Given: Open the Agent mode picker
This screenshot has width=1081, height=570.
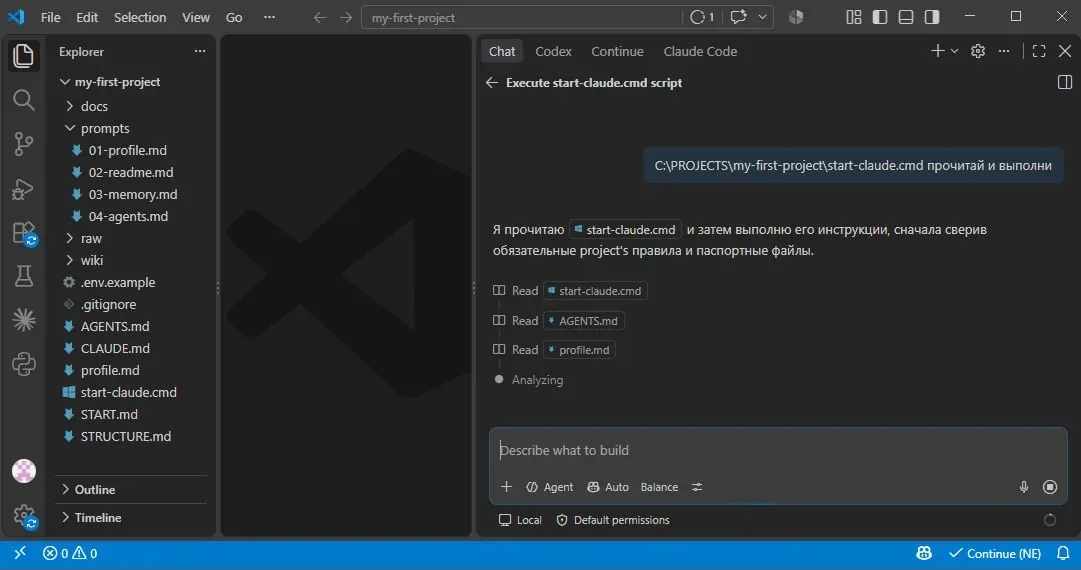Looking at the screenshot, I should [x=549, y=487].
